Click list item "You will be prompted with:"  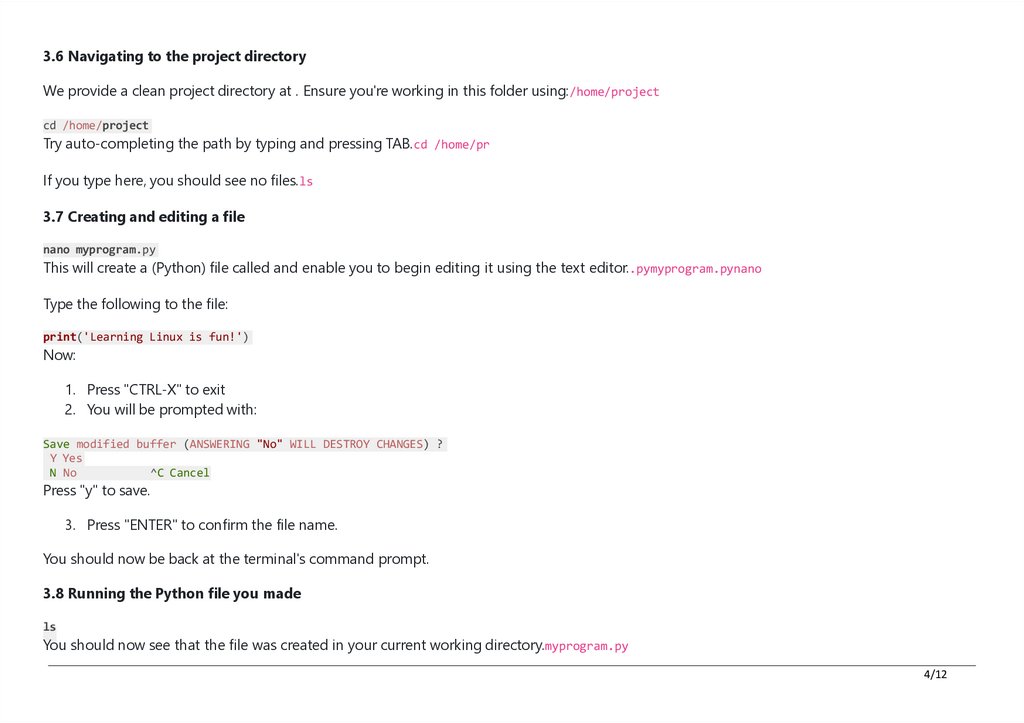(172, 410)
